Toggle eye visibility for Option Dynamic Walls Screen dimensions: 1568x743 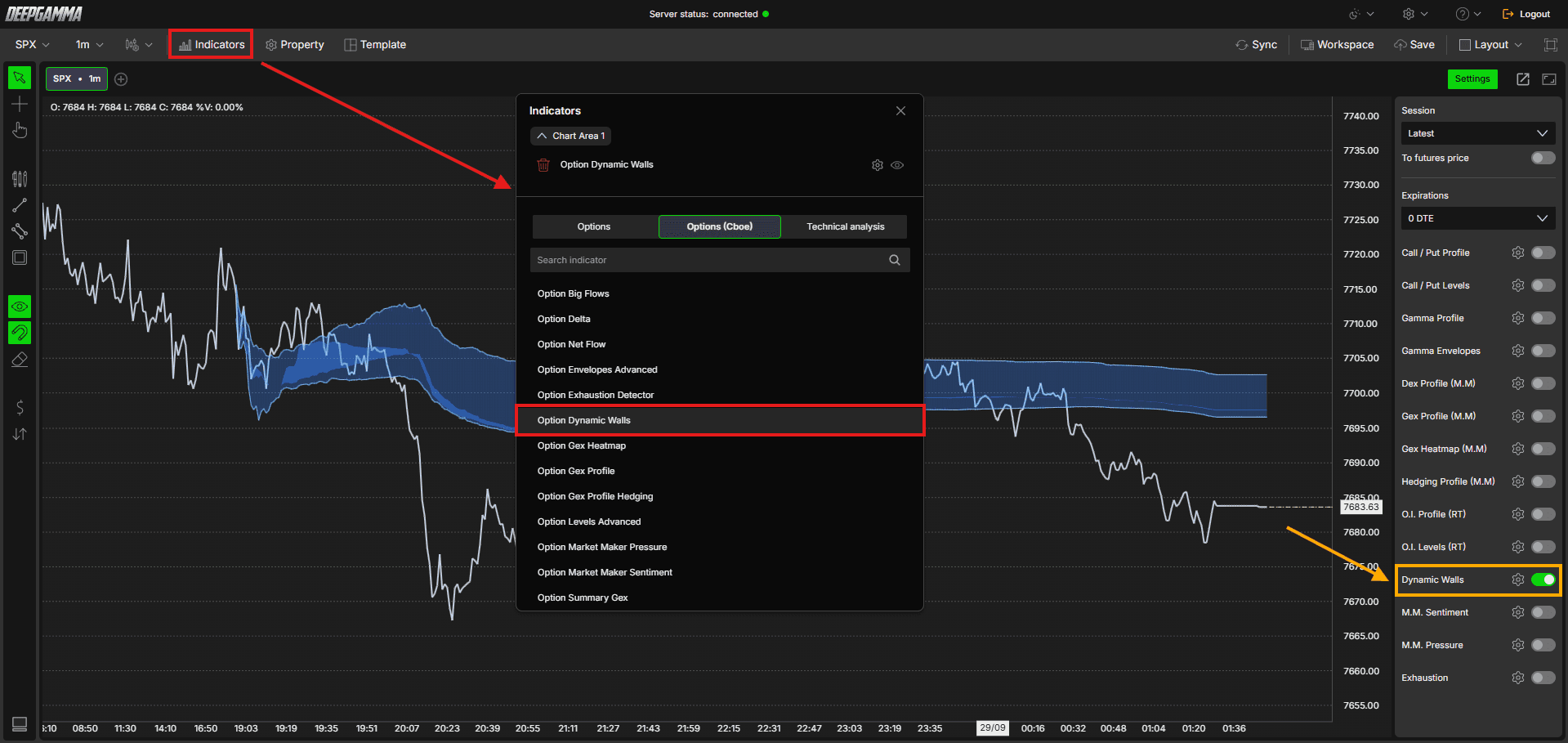(897, 165)
